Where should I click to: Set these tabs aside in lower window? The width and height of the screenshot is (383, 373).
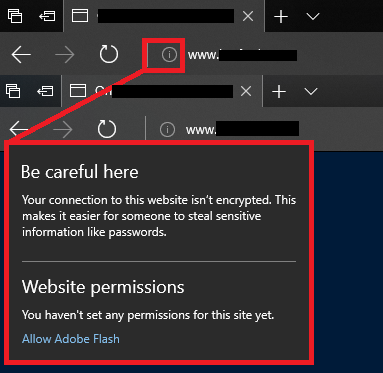[x=45, y=91]
